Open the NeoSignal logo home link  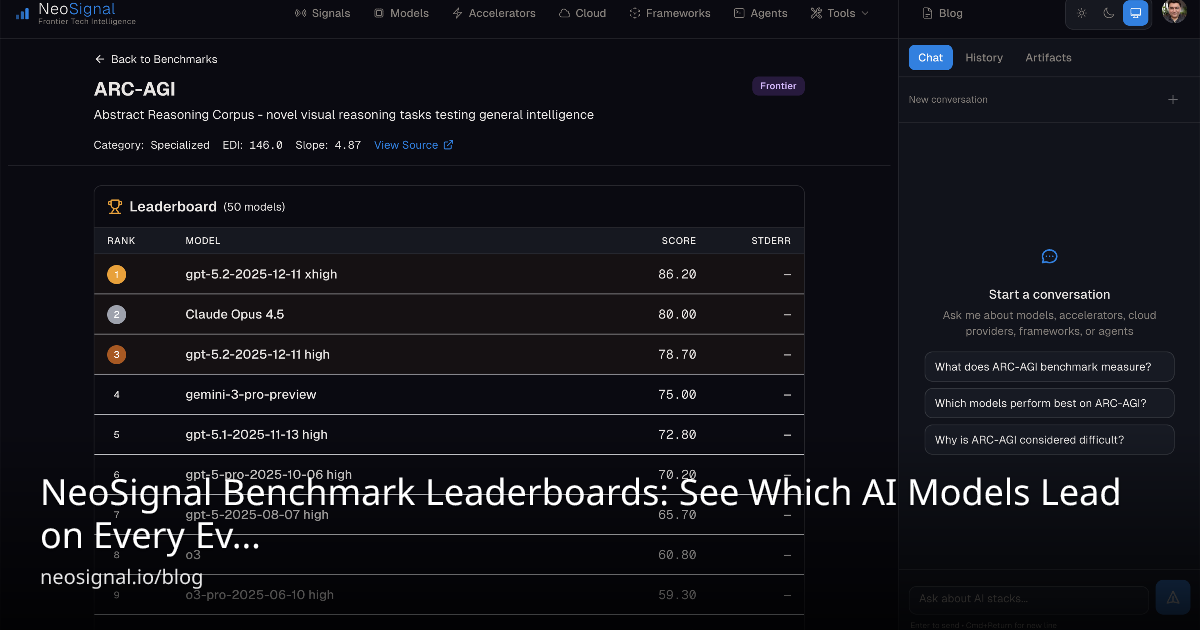coord(76,13)
